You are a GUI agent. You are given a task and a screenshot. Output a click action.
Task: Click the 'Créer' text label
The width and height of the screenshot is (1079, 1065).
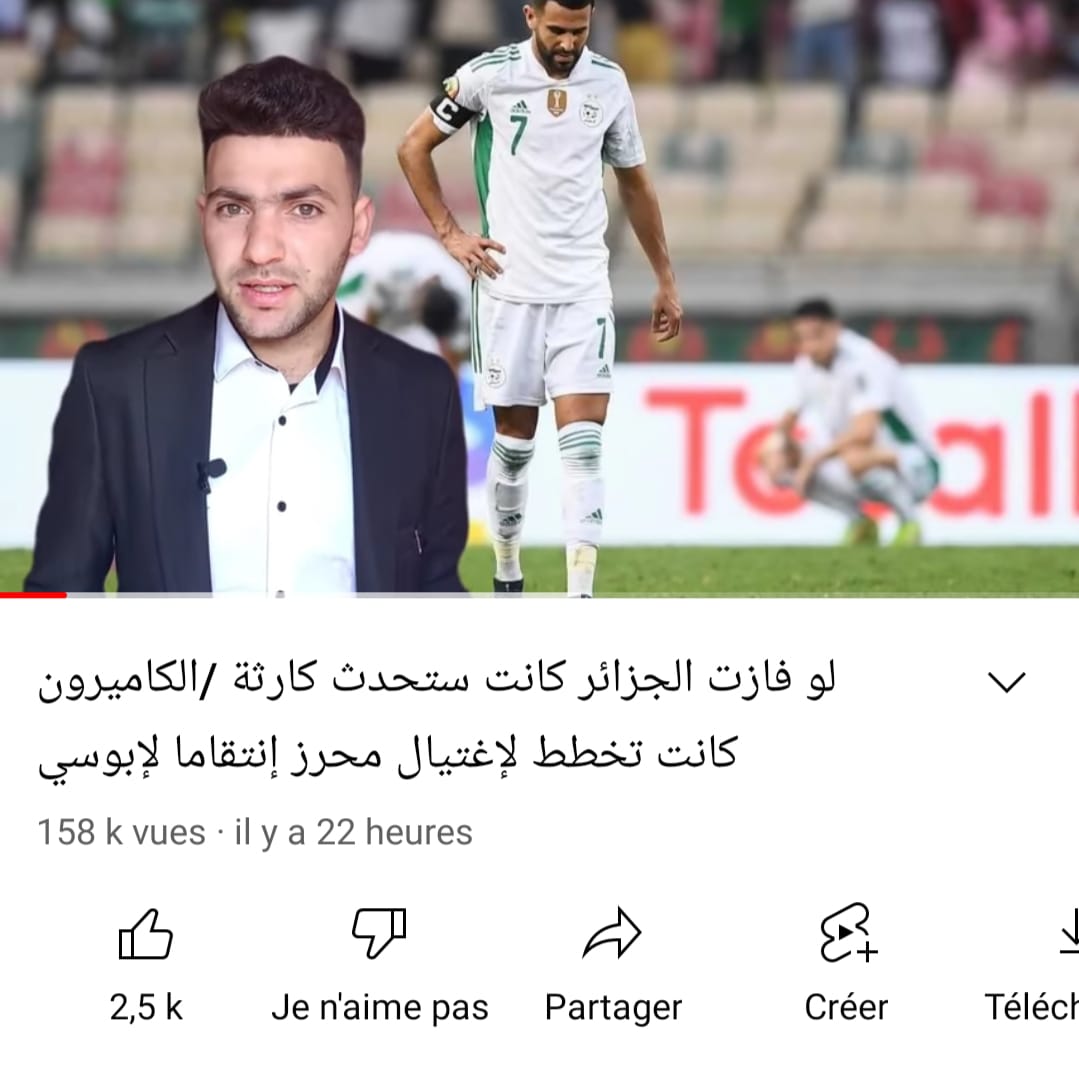pyautogui.click(x=846, y=1008)
